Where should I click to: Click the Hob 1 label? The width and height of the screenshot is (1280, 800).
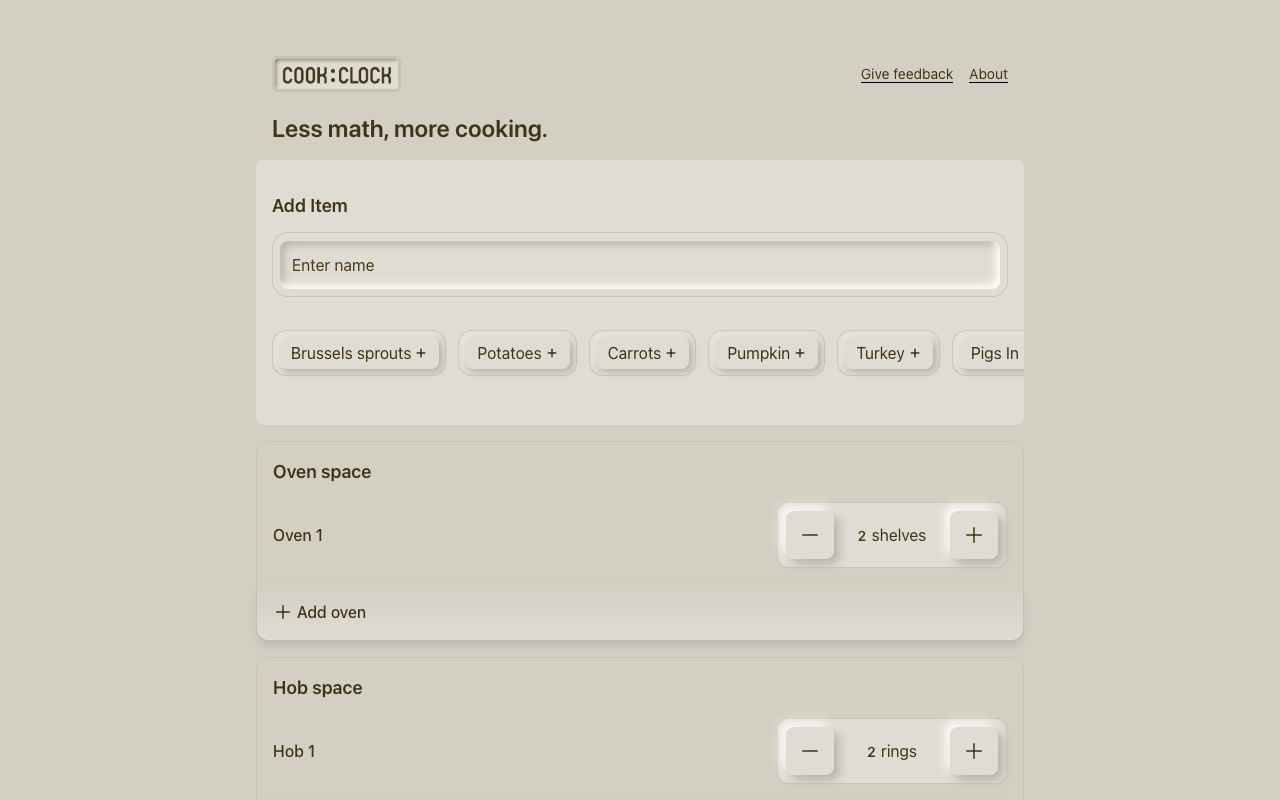click(x=294, y=751)
